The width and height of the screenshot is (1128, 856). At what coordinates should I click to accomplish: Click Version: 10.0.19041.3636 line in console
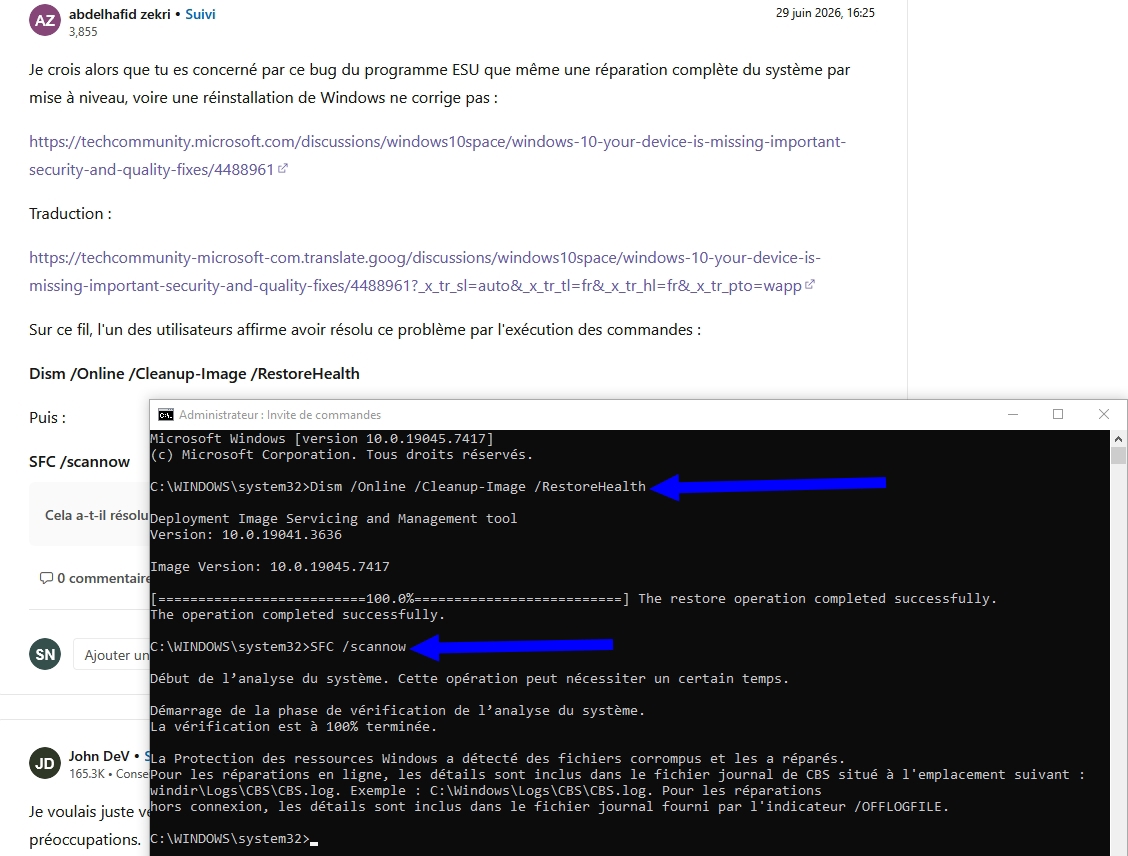click(246, 534)
